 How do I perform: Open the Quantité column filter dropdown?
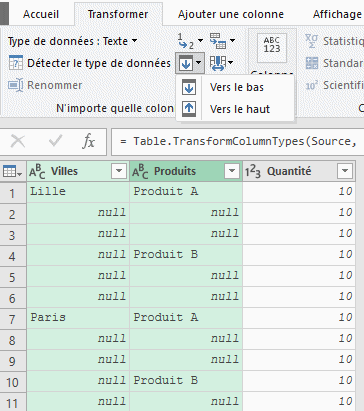coord(345,171)
